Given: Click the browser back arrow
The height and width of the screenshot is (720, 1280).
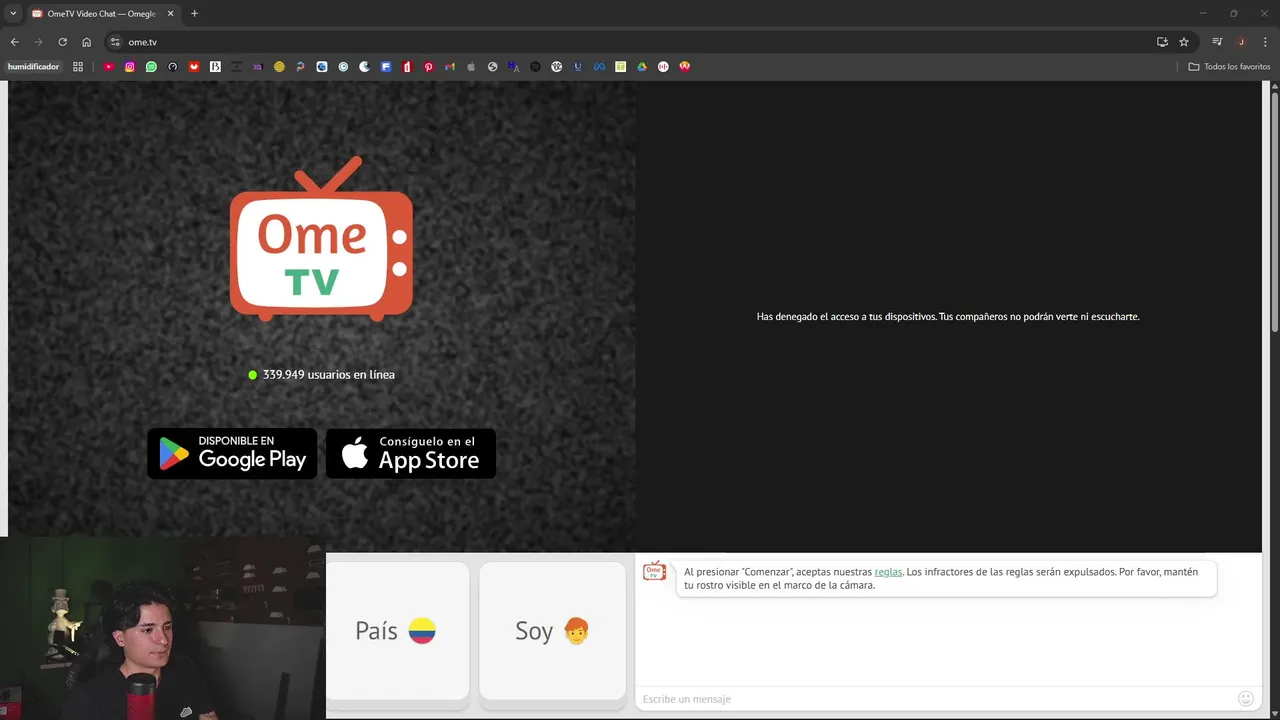Looking at the screenshot, I should 14,42.
